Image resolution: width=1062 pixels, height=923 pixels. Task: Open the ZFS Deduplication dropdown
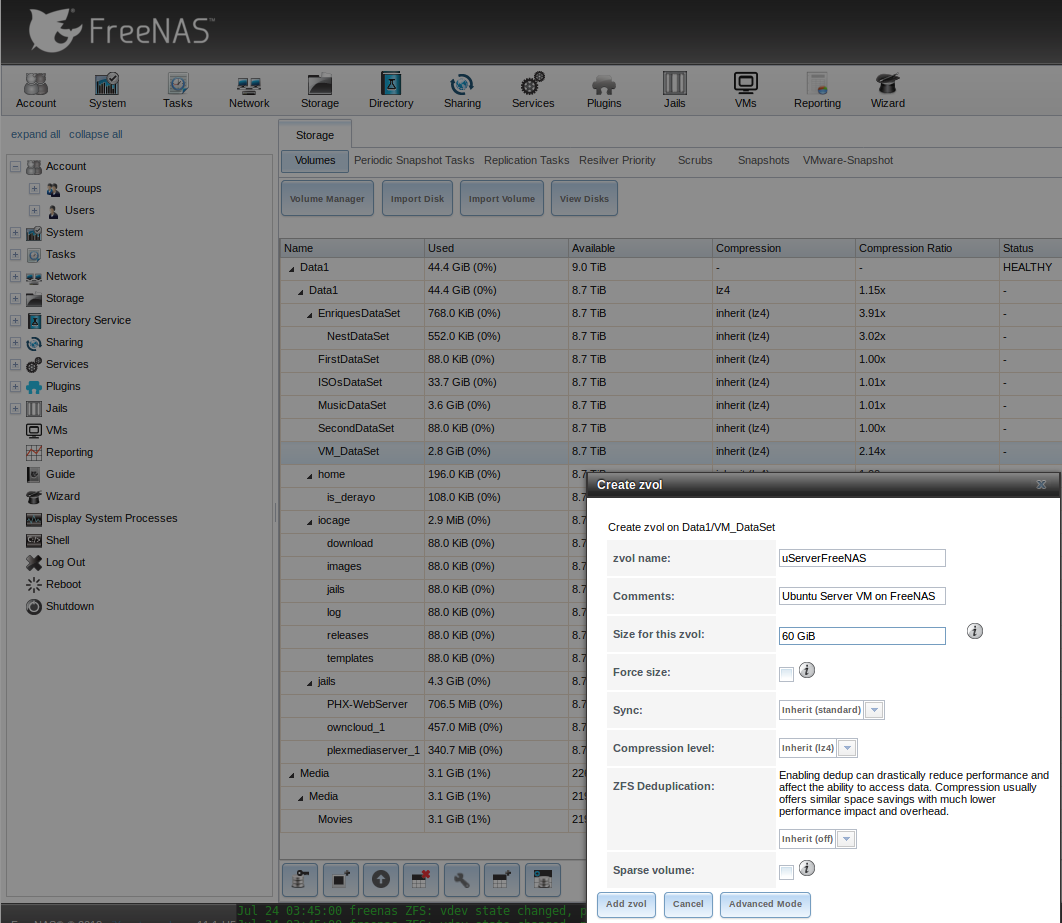pos(817,838)
